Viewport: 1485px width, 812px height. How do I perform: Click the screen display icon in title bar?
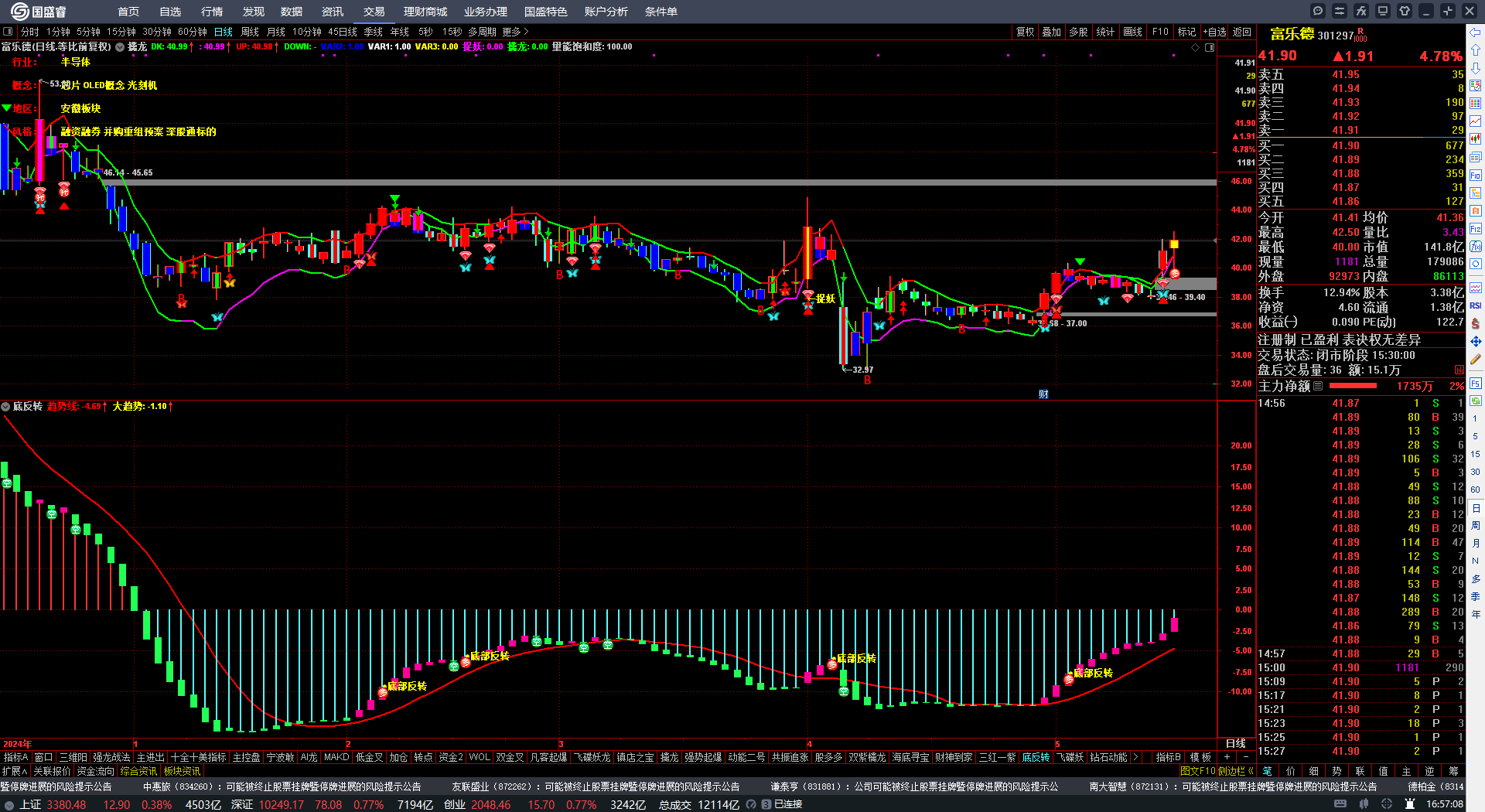click(x=1383, y=11)
